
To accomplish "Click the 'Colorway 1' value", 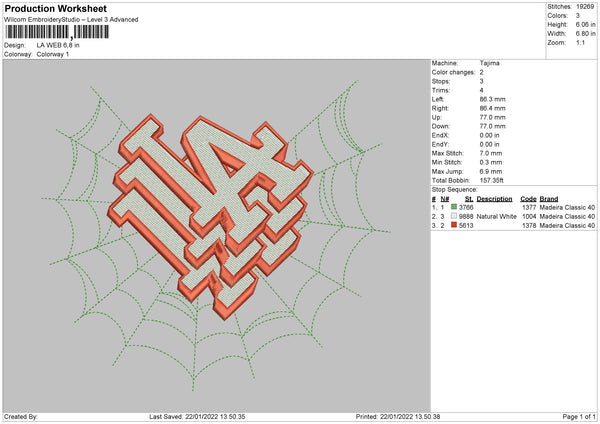I will 53,54.
